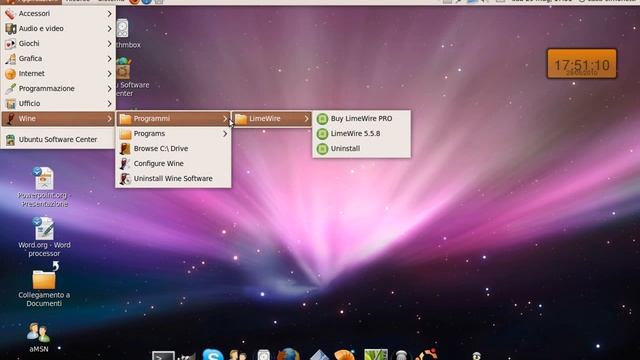640x360 pixels.
Task: Choose Uninstall Wine Software
Action: pos(173,179)
